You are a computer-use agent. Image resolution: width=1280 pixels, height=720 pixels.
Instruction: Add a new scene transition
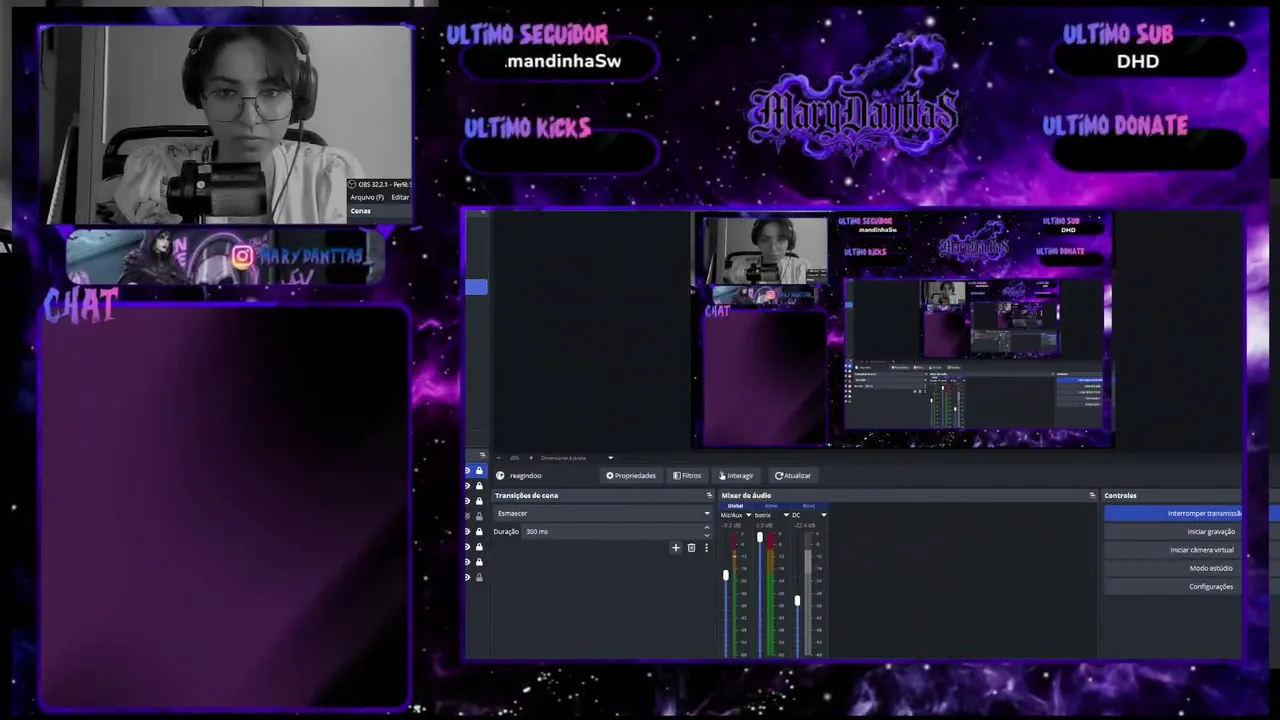(x=676, y=548)
